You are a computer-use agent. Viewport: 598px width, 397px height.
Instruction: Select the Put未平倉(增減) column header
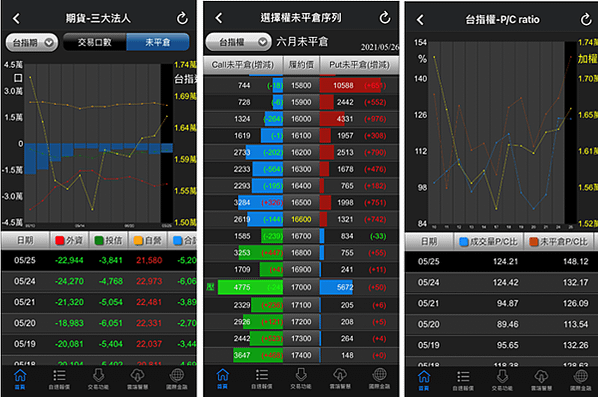click(x=359, y=65)
